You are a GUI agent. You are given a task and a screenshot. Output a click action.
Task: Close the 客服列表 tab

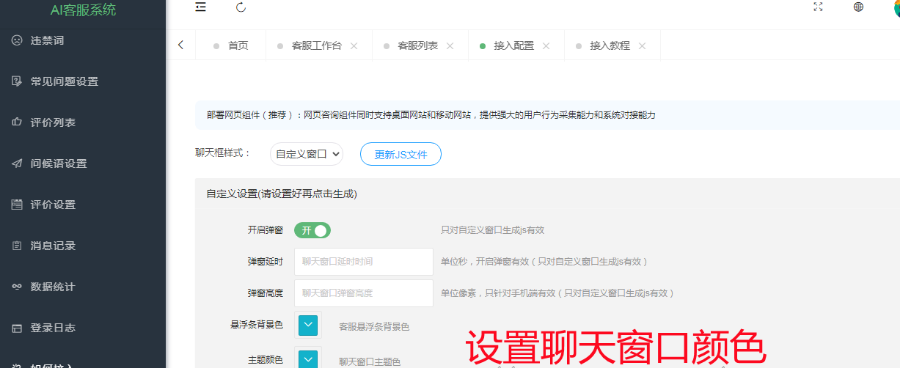450,46
